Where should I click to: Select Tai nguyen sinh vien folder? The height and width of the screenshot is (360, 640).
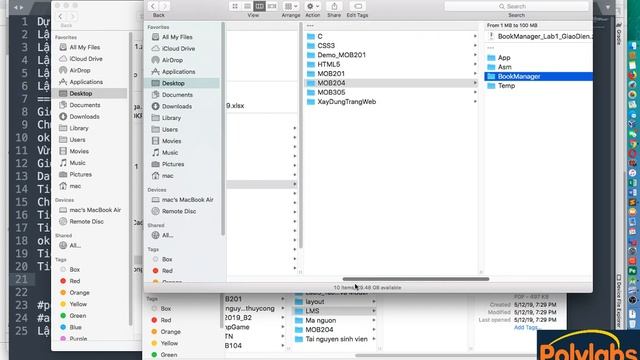coord(336,339)
